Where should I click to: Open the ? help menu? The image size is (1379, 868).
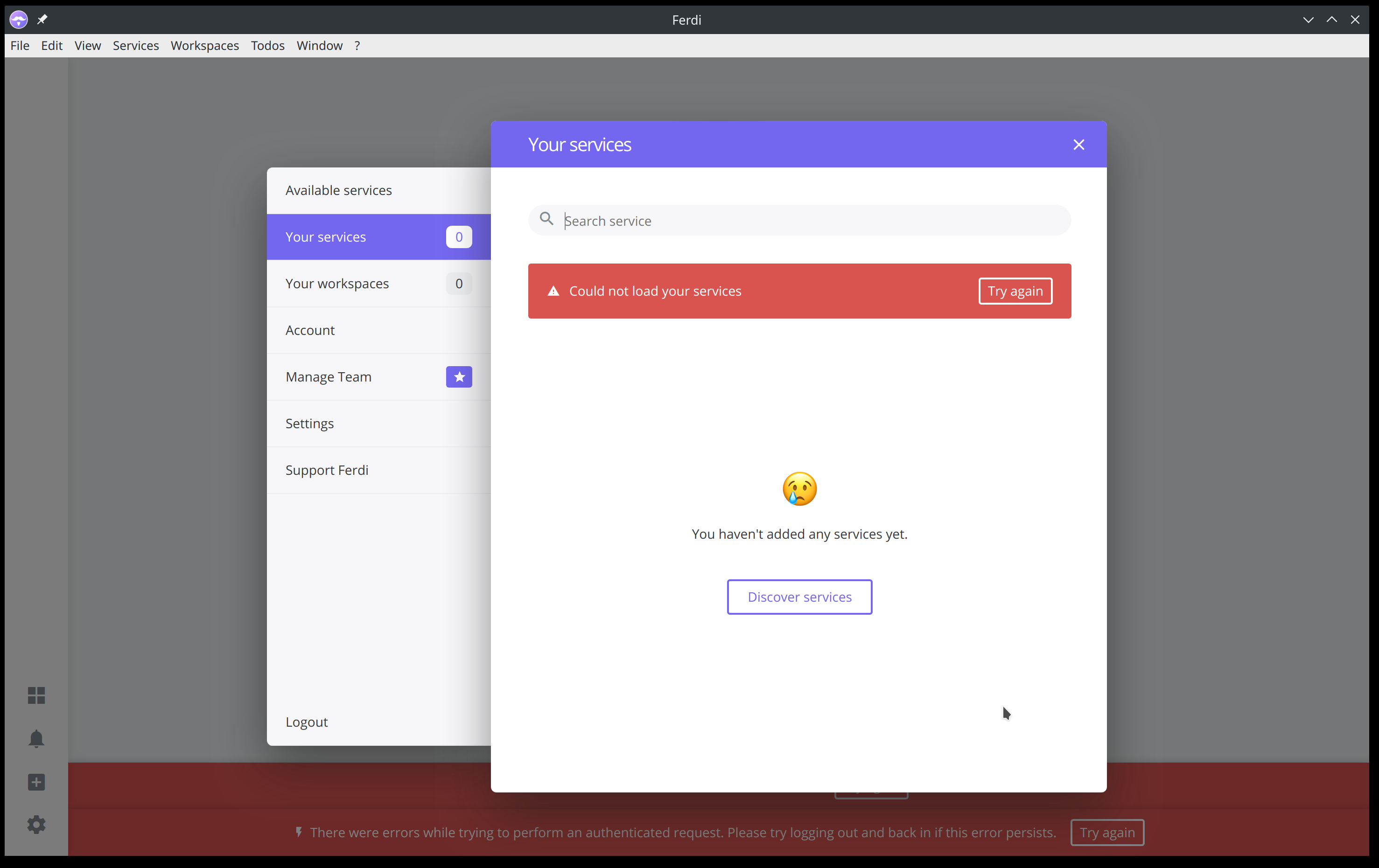coord(357,46)
